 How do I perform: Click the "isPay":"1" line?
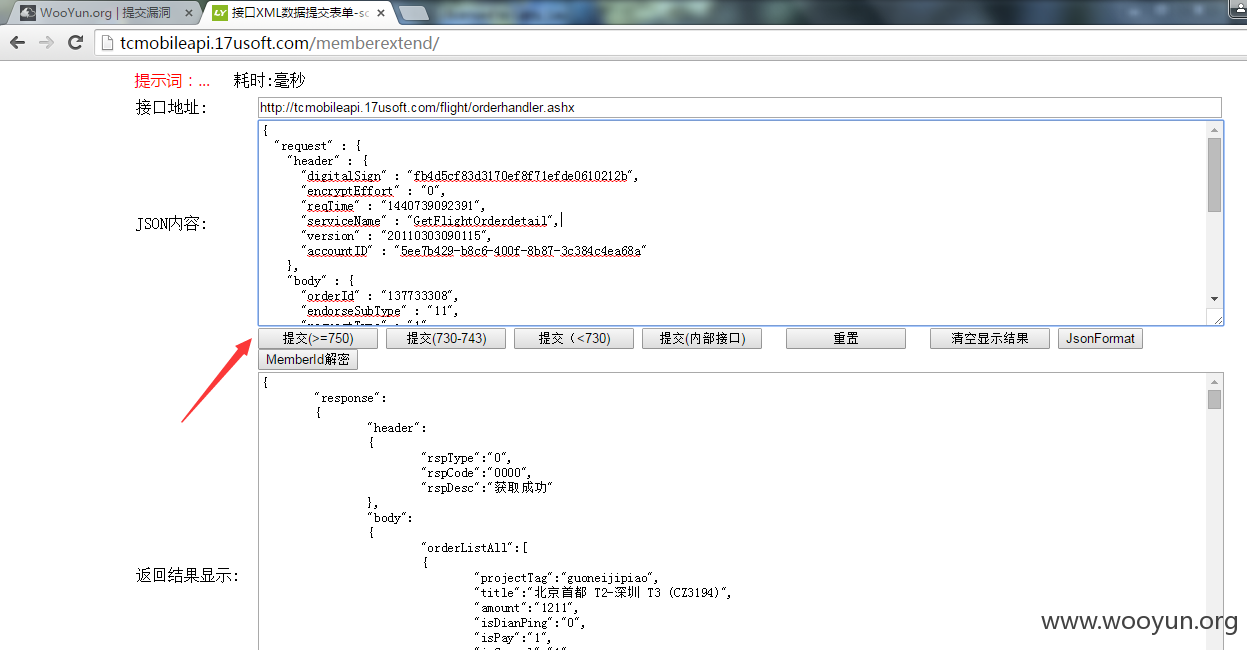coord(514,637)
